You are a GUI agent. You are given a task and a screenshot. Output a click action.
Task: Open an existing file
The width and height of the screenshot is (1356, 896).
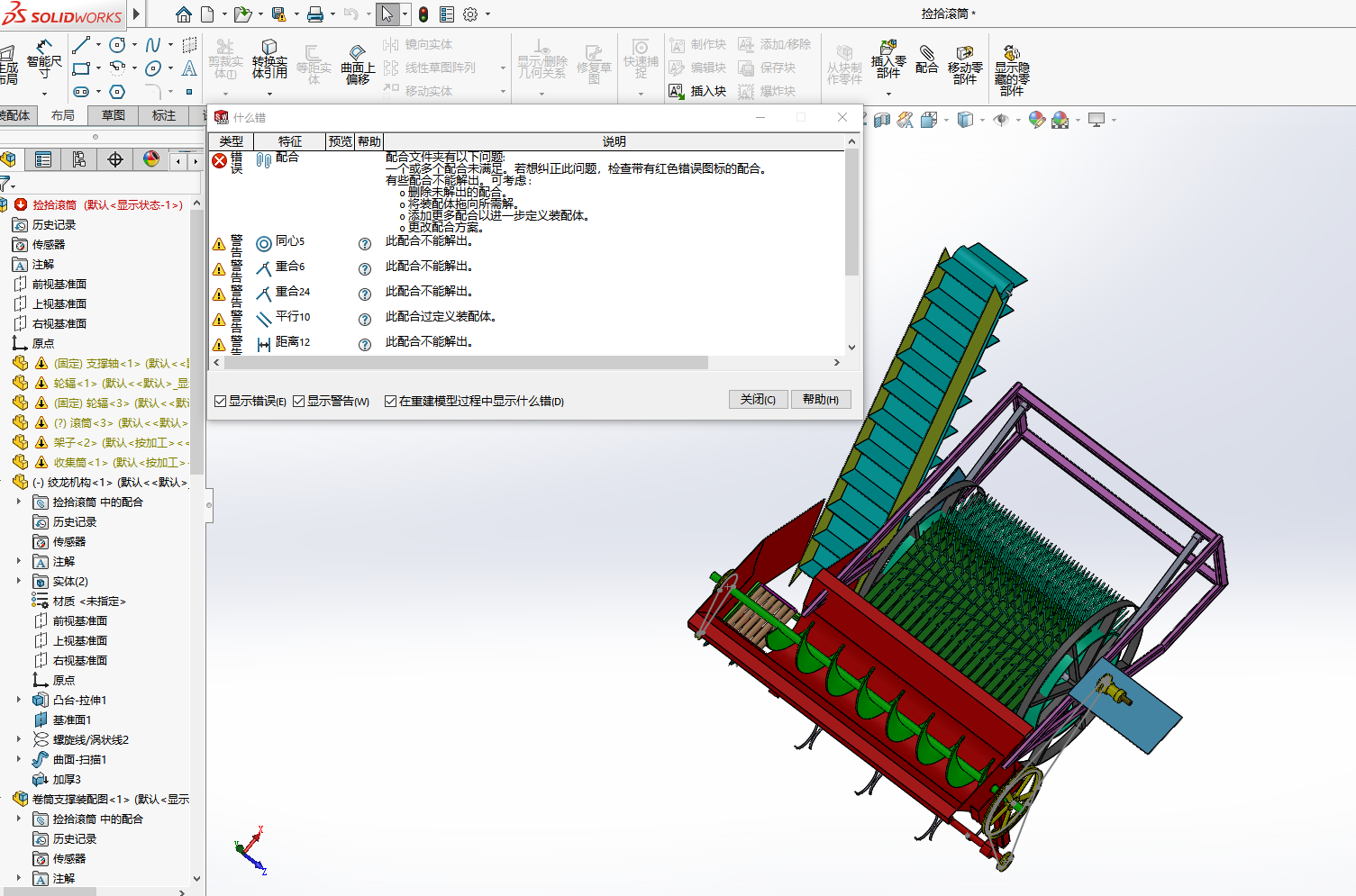[241, 14]
